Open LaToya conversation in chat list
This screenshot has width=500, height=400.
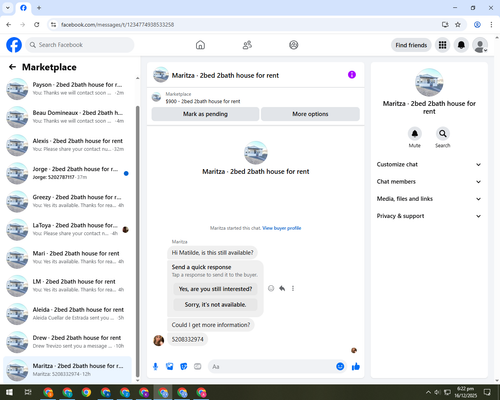(67, 229)
